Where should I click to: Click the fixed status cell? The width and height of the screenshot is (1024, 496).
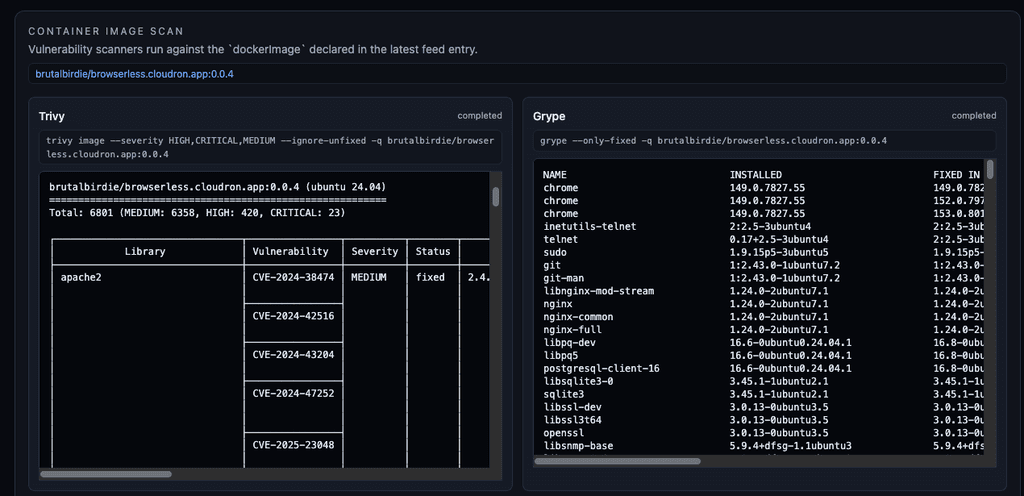point(430,277)
